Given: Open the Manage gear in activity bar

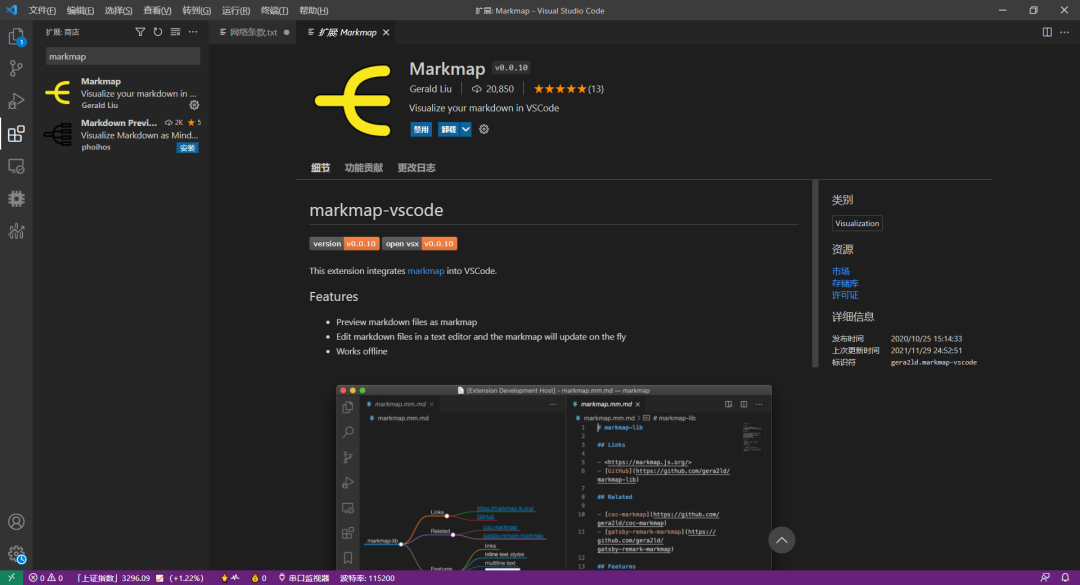Looking at the screenshot, I should click(x=16, y=554).
